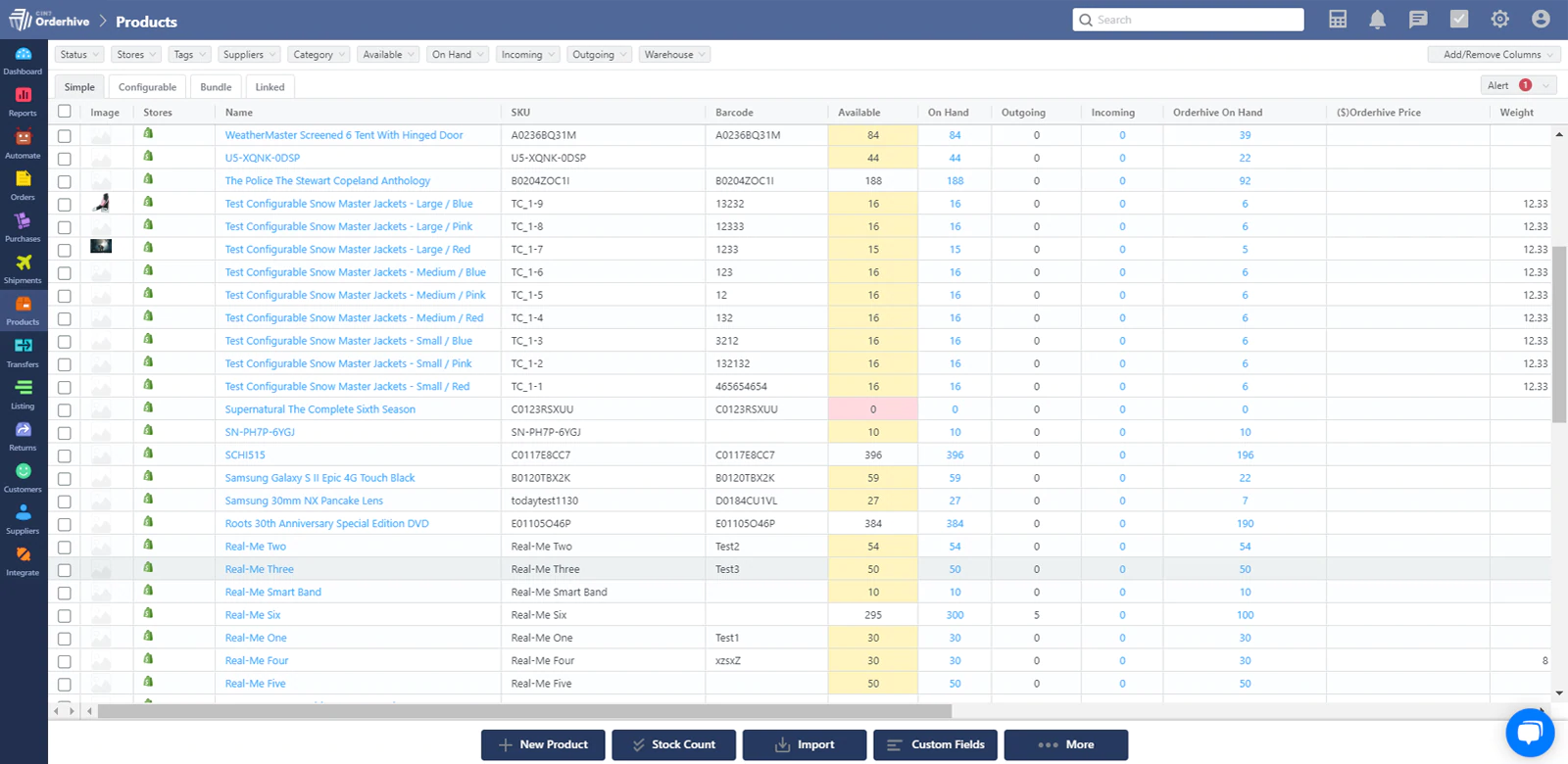The height and width of the screenshot is (764, 1568).
Task: Click Shopify store icon for Real-Me Six
Action: 148,613
